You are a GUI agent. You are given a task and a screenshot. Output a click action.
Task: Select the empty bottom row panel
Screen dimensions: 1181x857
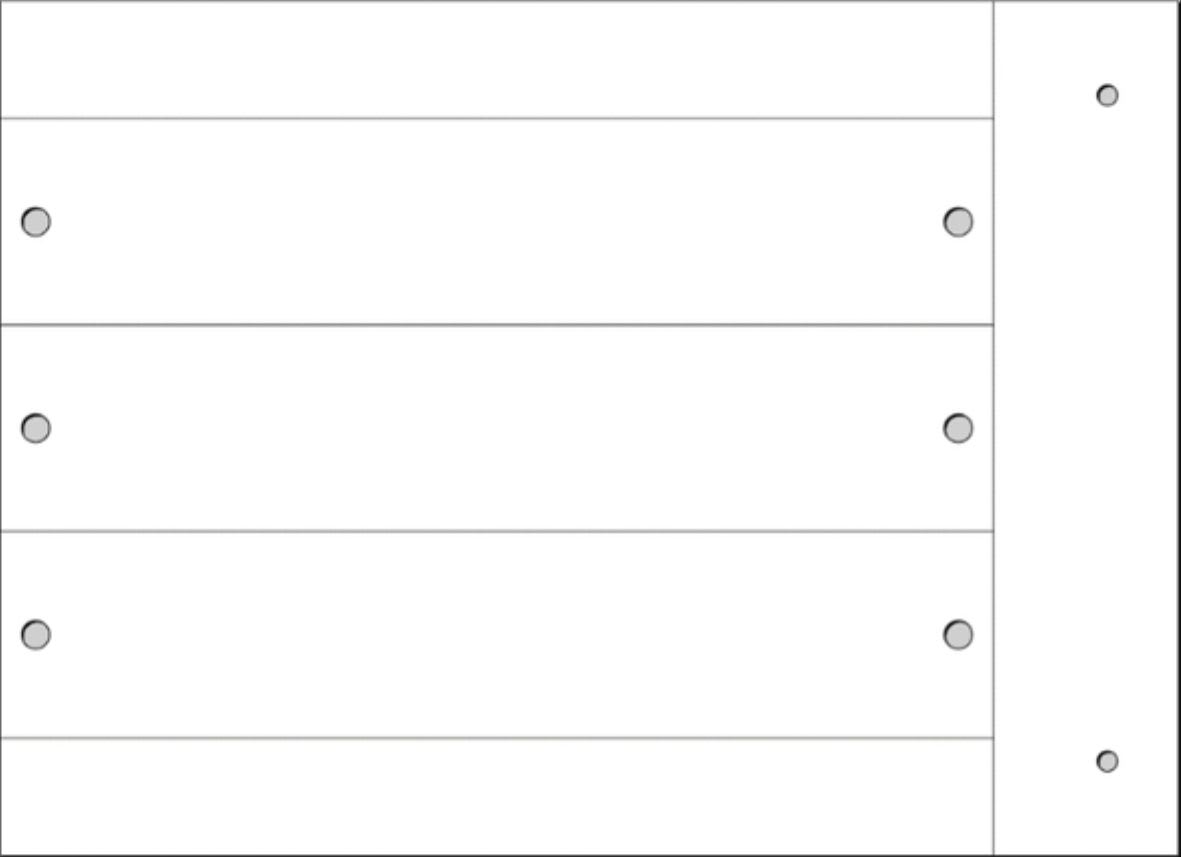pos(496,796)
